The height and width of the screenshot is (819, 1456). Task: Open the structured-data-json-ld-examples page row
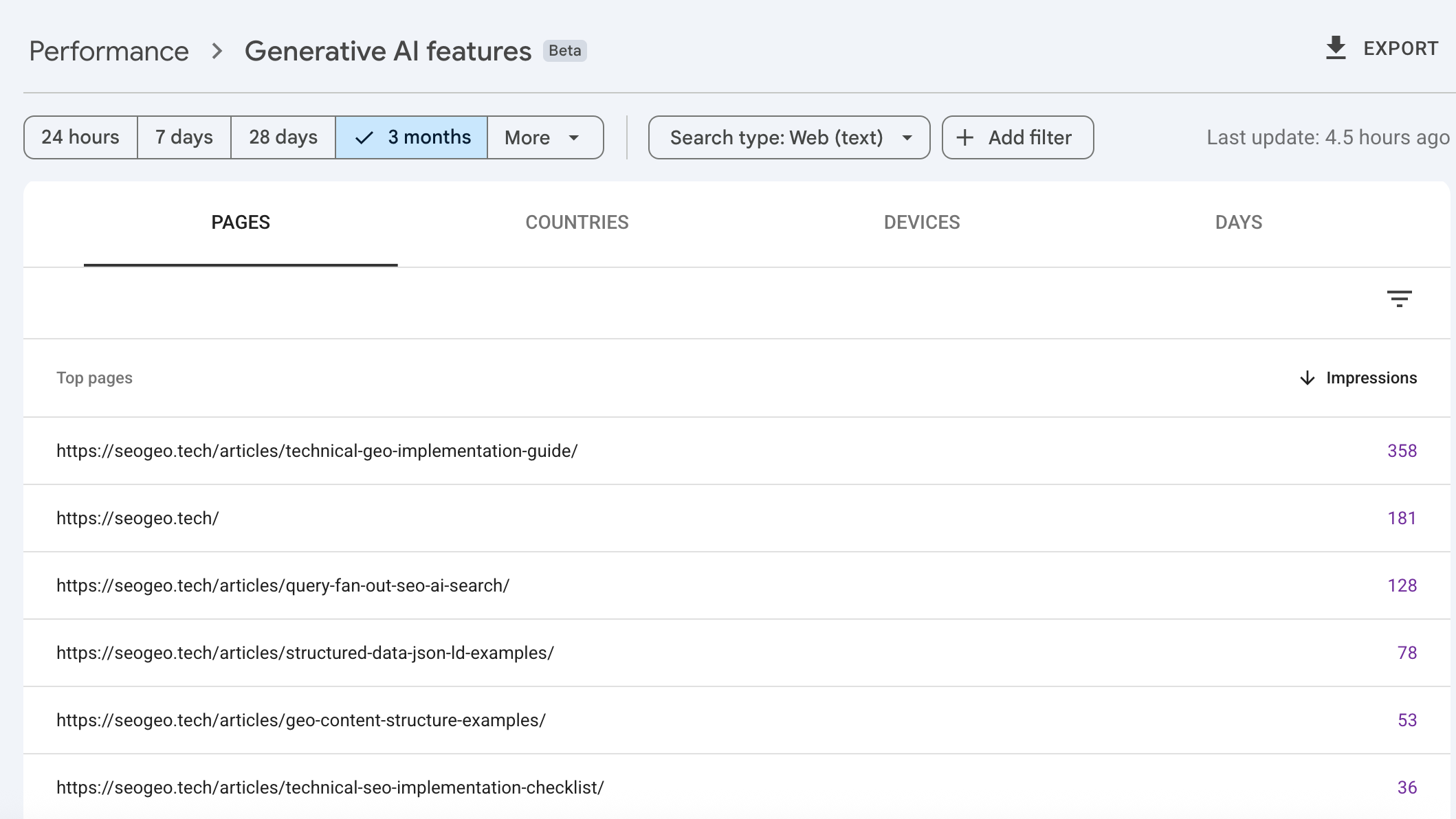737,653
